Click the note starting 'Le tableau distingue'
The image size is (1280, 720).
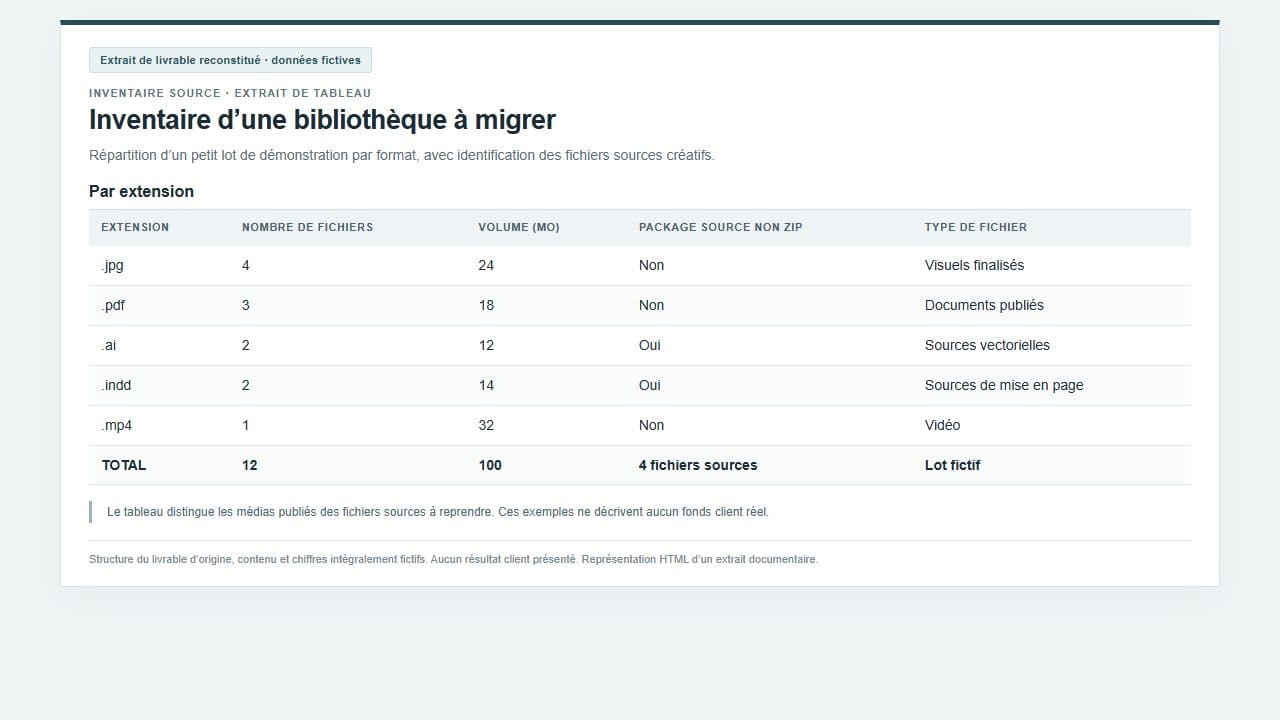438,512
